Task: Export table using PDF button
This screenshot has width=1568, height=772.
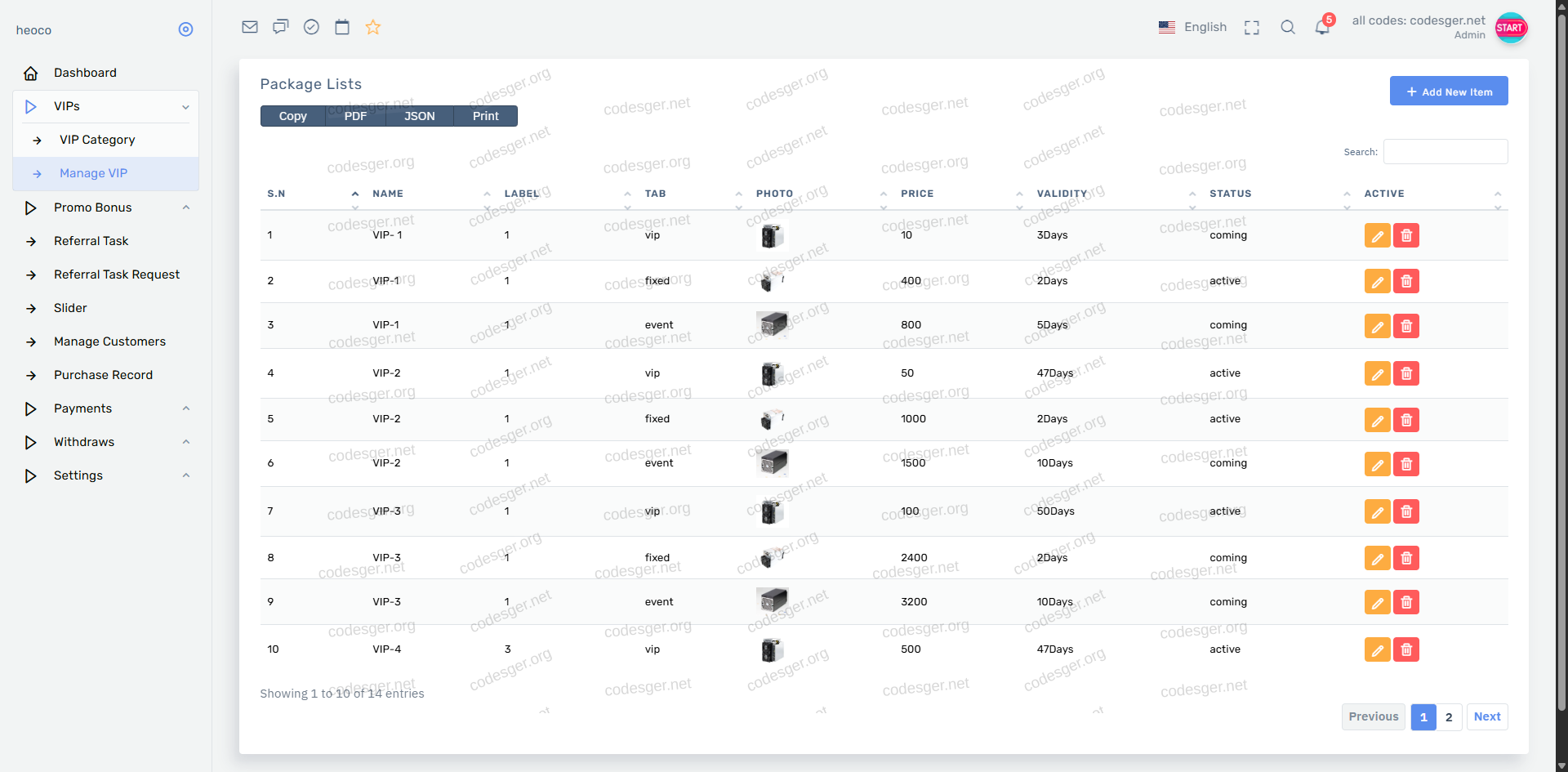Action: coord(355,116)
